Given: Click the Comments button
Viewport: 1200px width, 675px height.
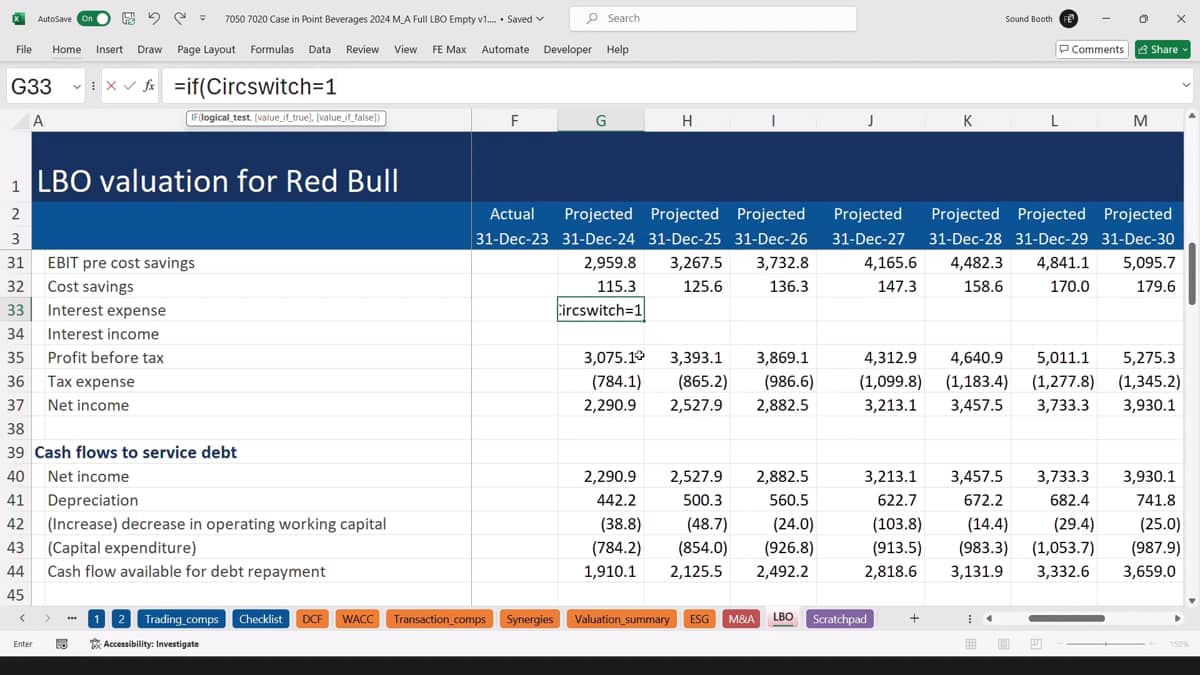Looking at the screenshot, I should tap(1092, 49).
